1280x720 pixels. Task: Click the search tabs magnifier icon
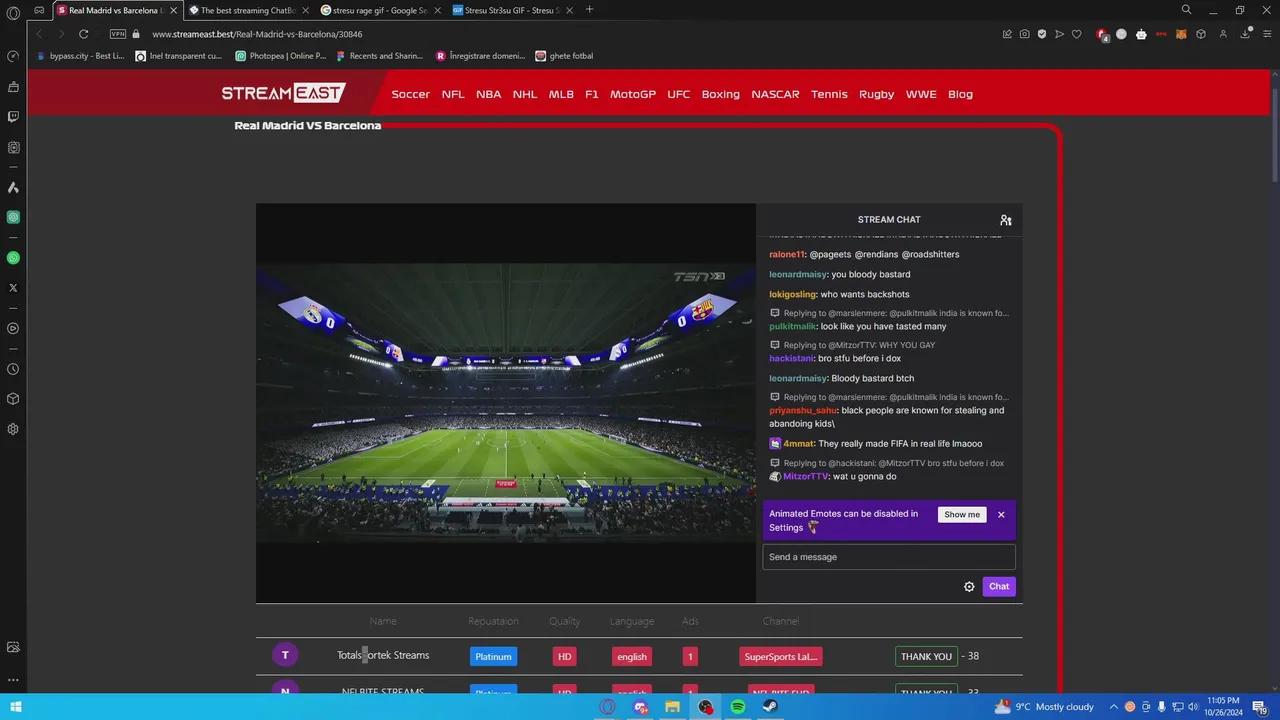[1187, 10]
